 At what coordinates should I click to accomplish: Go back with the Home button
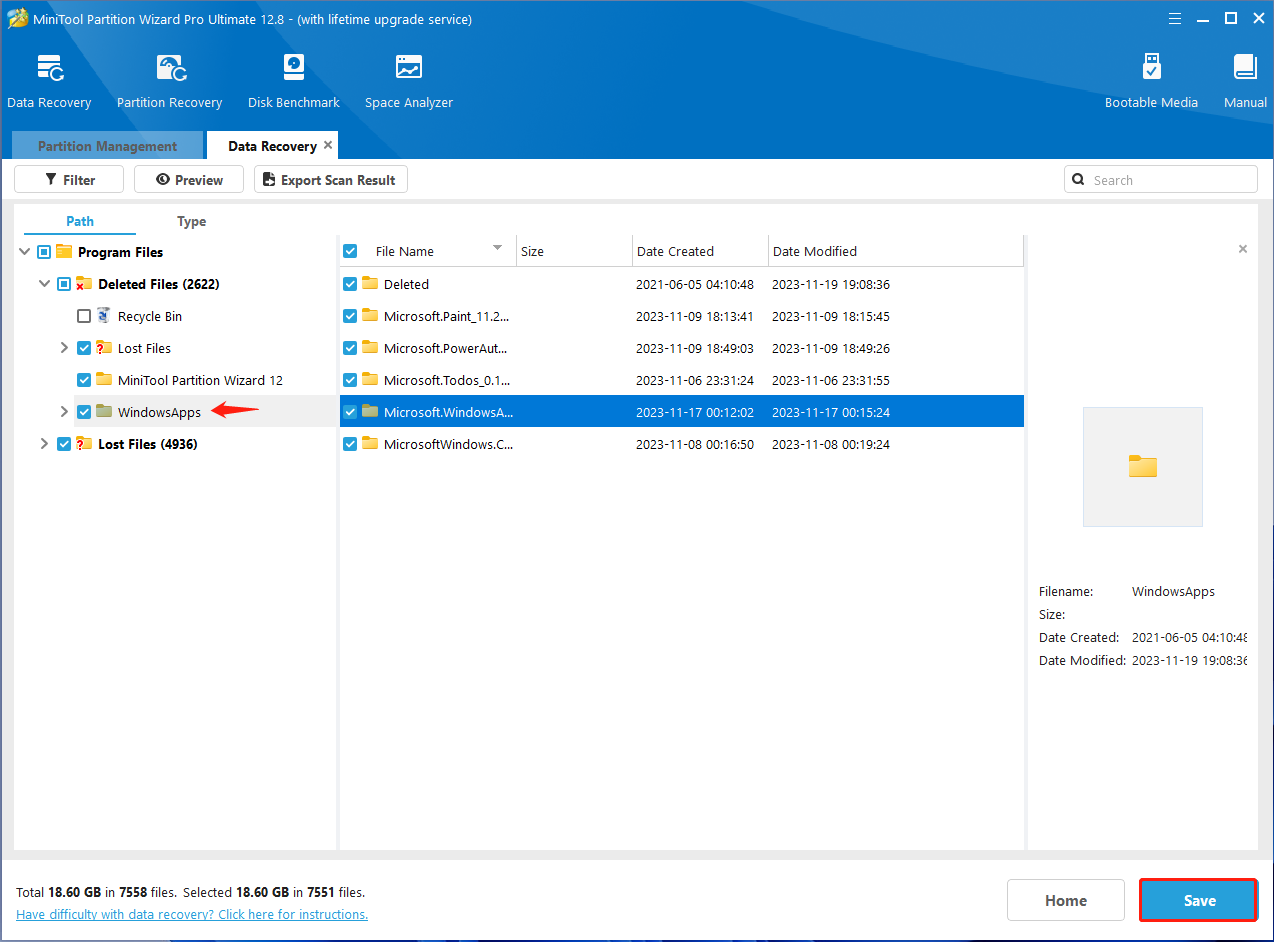1066,900
